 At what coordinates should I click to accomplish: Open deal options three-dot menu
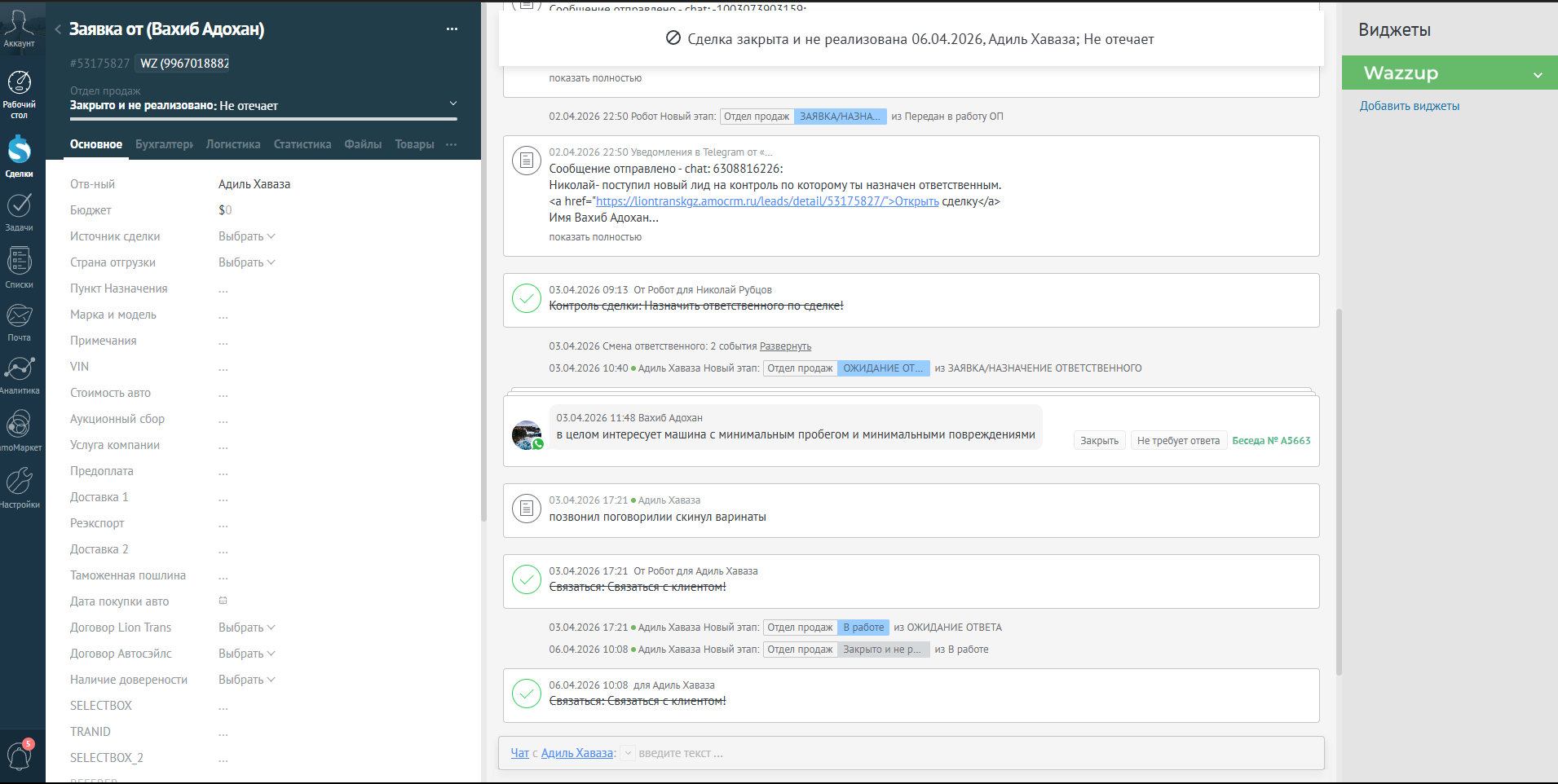[x=452, y=29]
